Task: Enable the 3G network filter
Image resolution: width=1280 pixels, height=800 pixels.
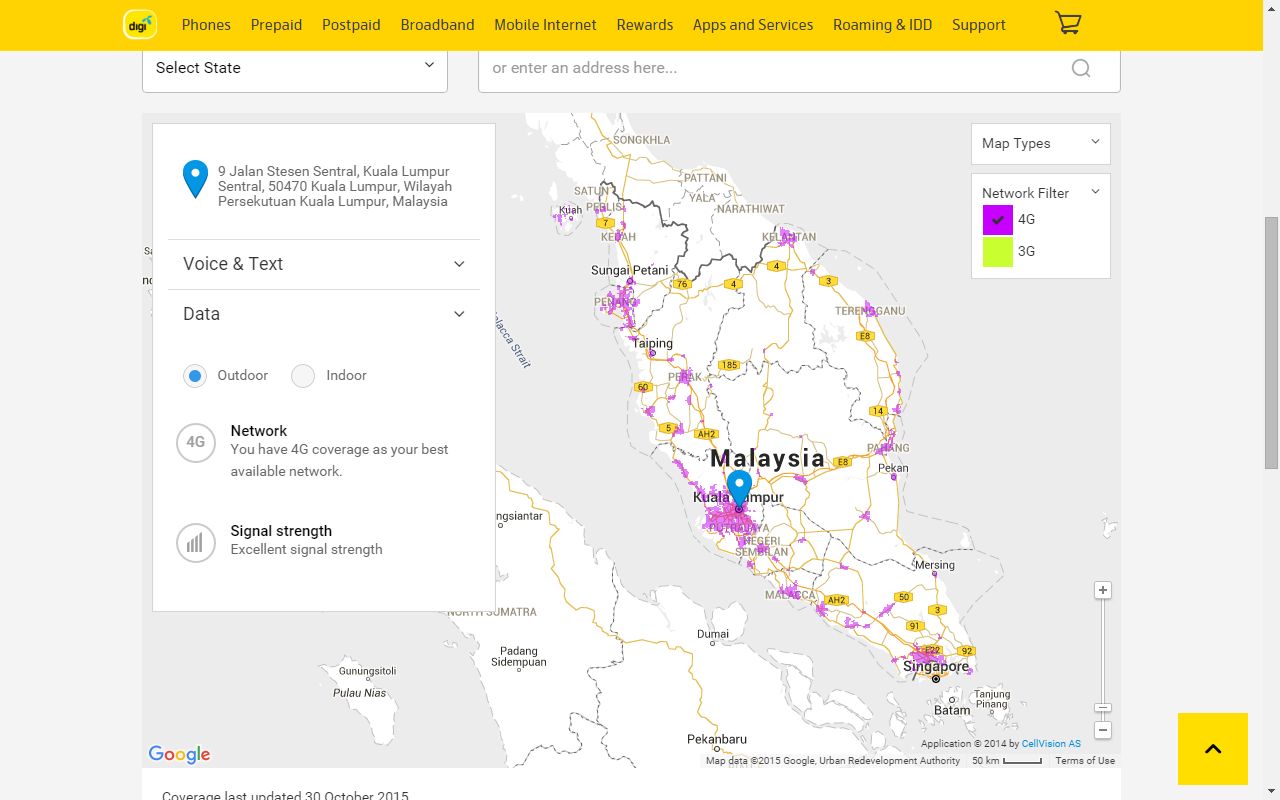Action: click(x=998, y=252)
